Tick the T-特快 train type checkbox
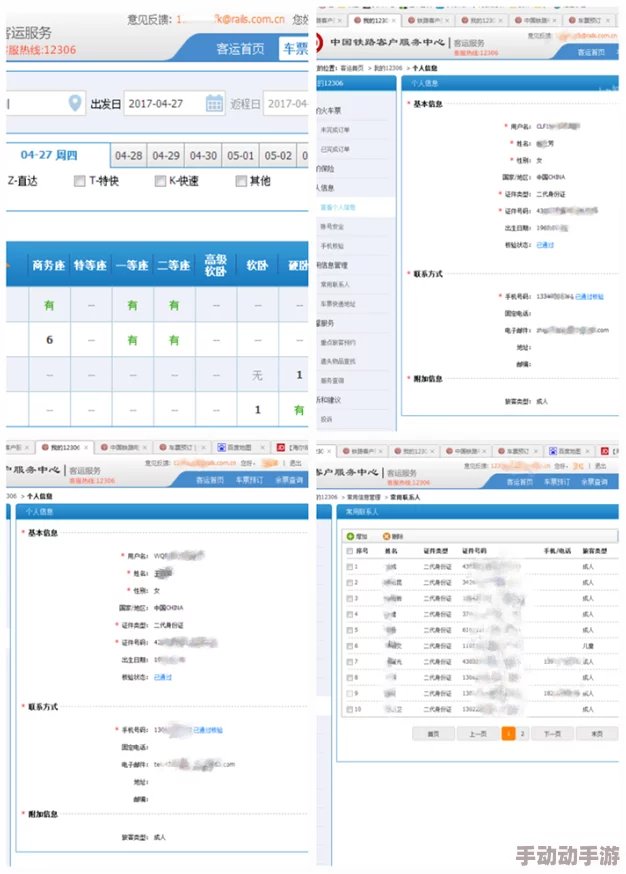Screen dimensions: 626x874 point(80,181)
